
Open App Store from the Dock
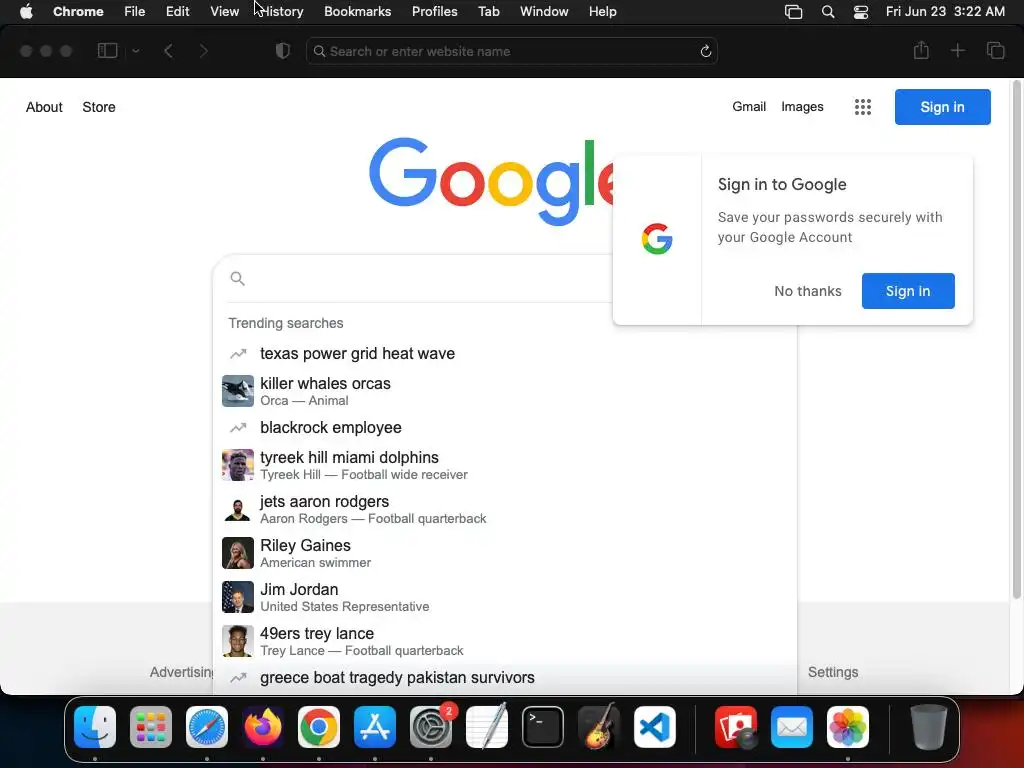coord(375,727)
